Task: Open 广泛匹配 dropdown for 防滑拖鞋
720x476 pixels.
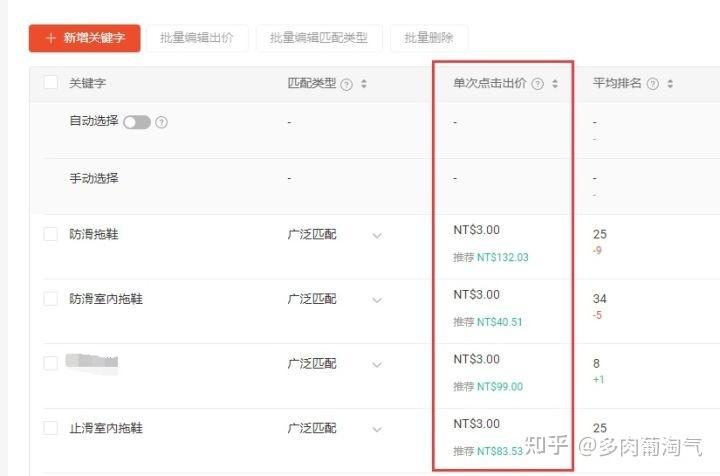Action: coord(335,235)
